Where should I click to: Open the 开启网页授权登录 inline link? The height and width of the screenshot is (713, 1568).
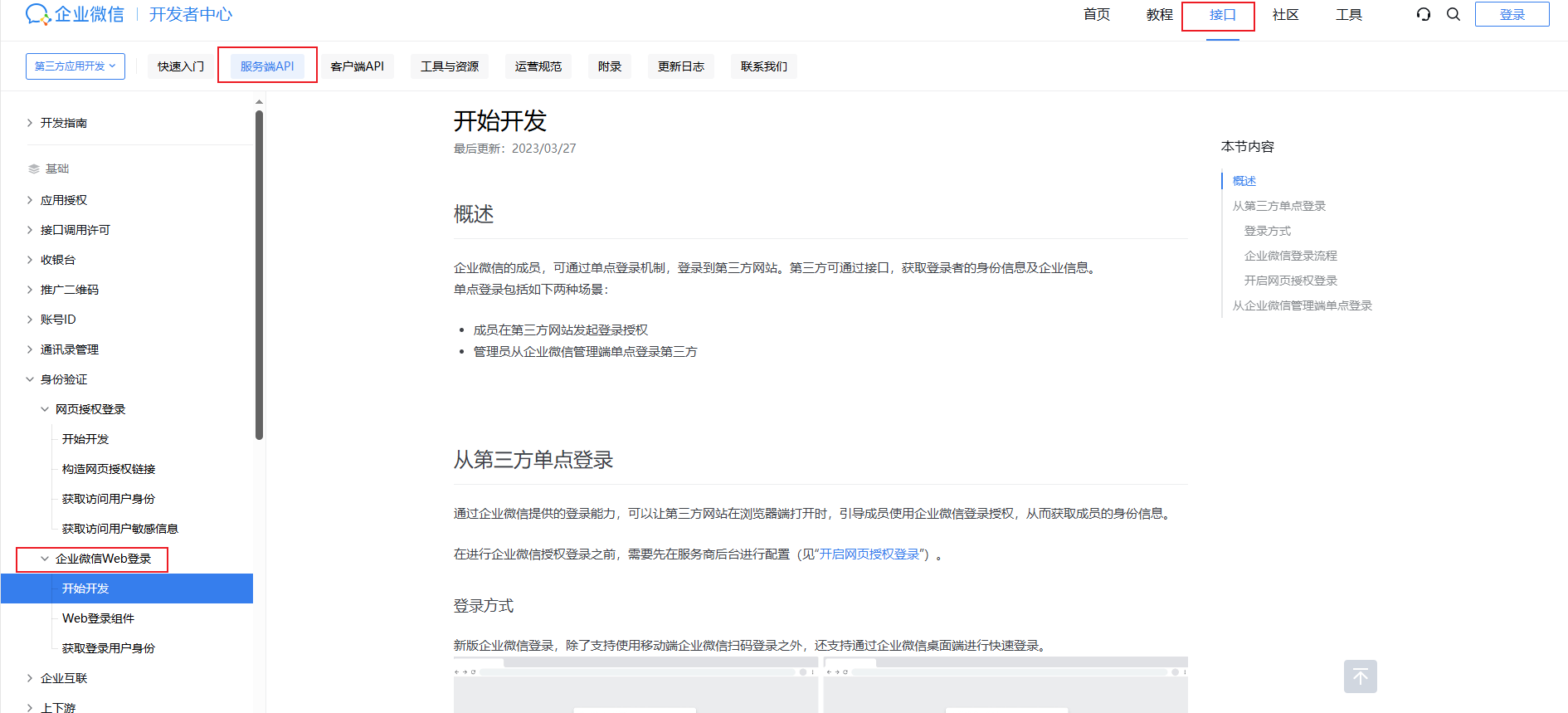[869, 554]
